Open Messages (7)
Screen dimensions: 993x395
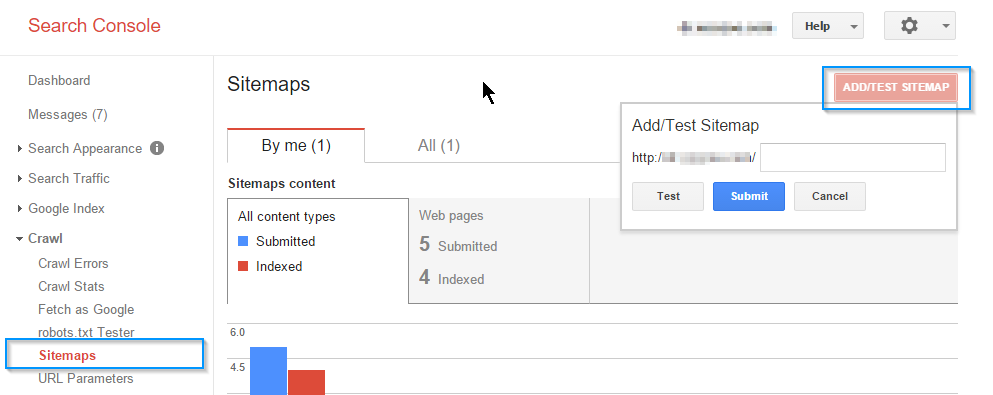pos(68,115)
